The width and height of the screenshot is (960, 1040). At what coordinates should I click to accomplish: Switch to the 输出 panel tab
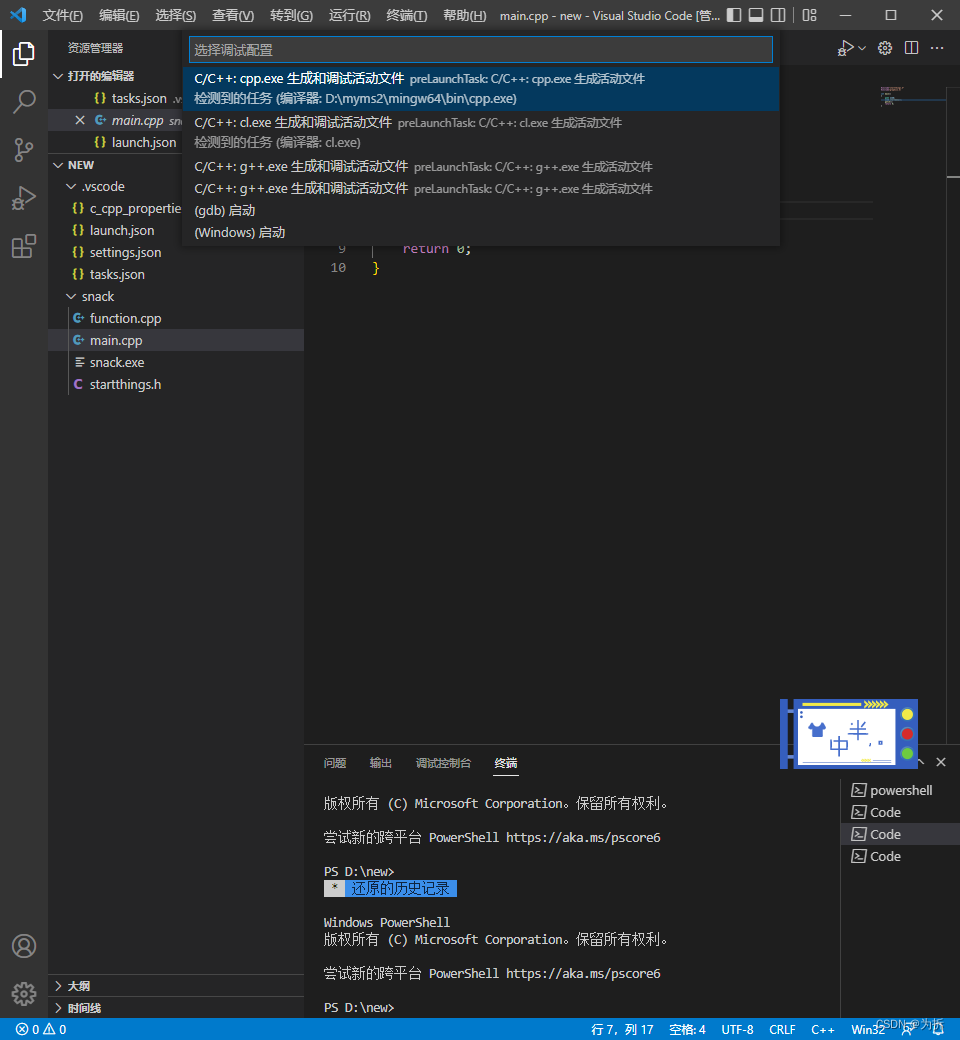click(x=380, y=762)
